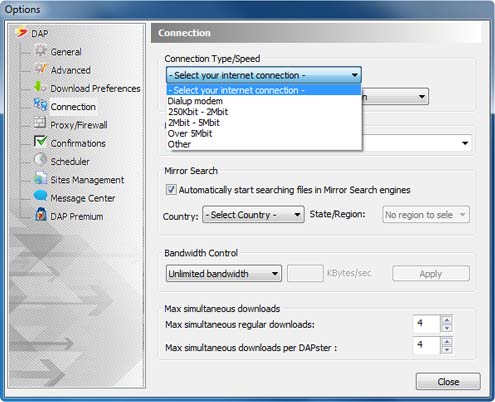Choose Over 5Mbit connection speed
Image resolution: width=495 pixels, height=402 pixels.
tap(264, 134)
